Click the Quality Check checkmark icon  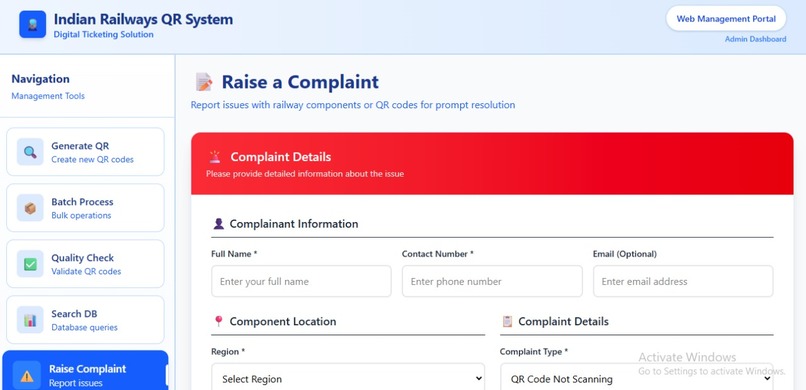pyautogui.click(x=30, y=264)
